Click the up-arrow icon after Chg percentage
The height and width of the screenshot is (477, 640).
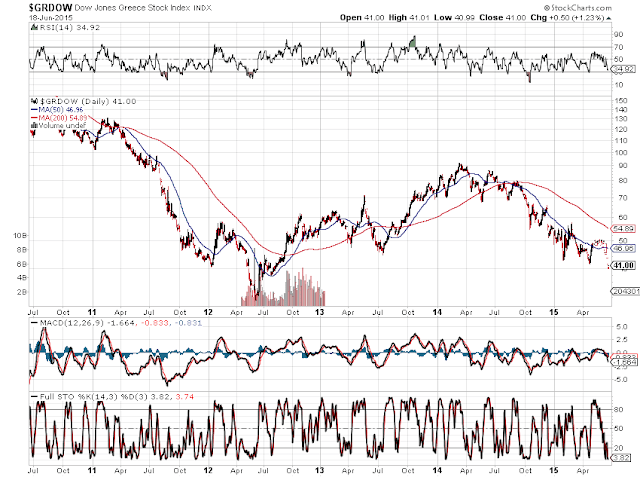(x=609, y=18)
